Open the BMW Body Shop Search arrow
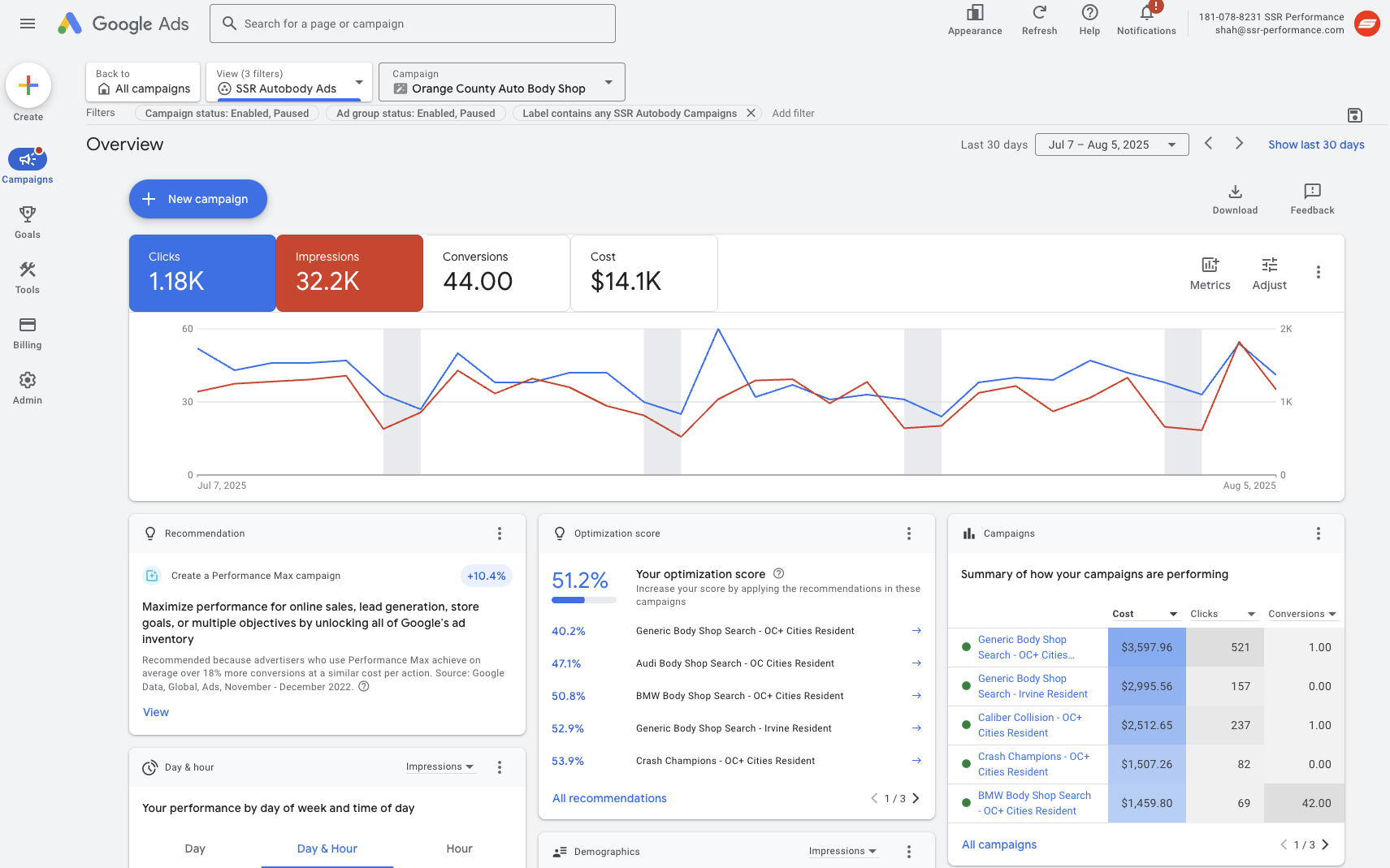The width and height of the screenshot is (1390, 868). point(916,696)
